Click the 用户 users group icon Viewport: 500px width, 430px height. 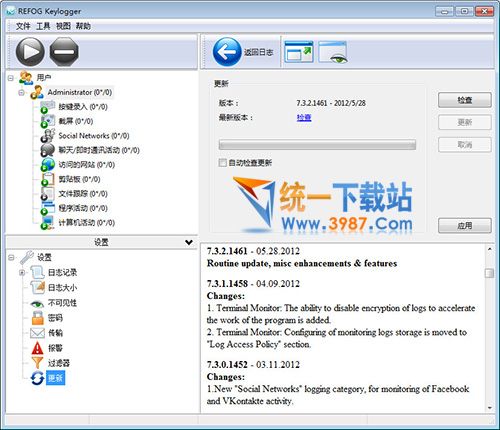coord(26,78)
